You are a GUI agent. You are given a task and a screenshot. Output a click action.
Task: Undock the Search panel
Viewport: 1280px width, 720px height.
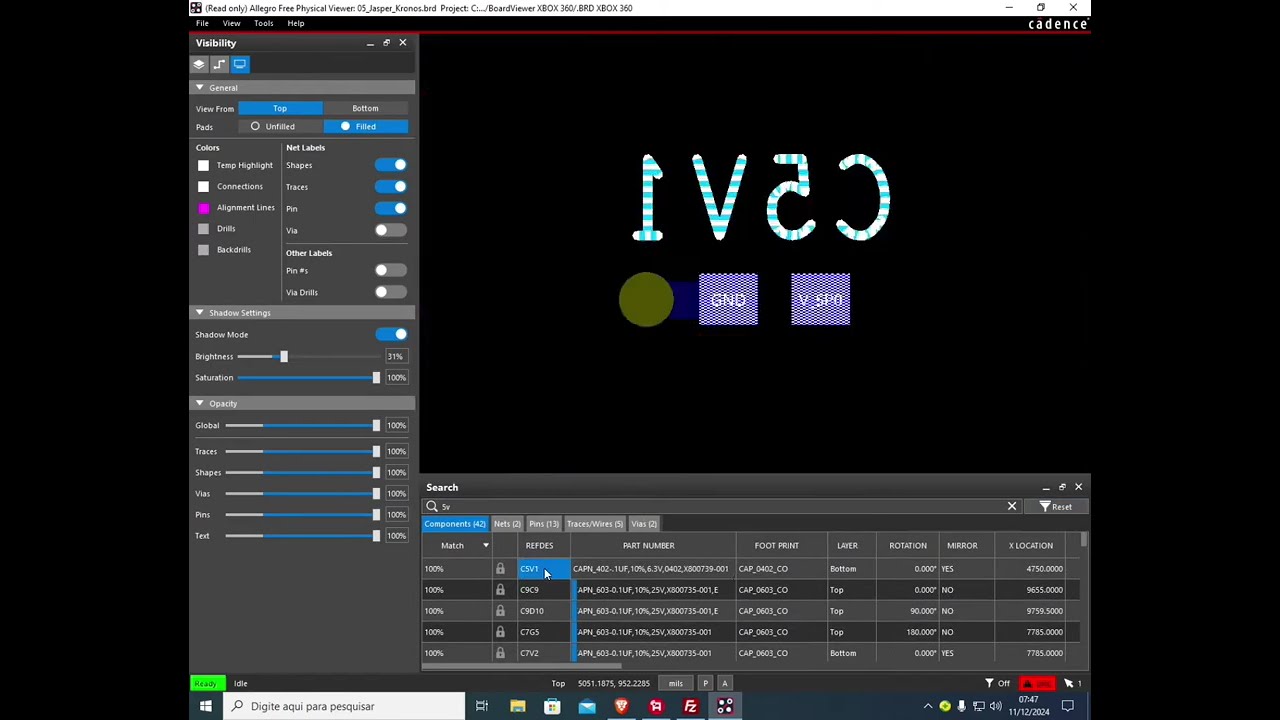click(x=1062, y=487)
